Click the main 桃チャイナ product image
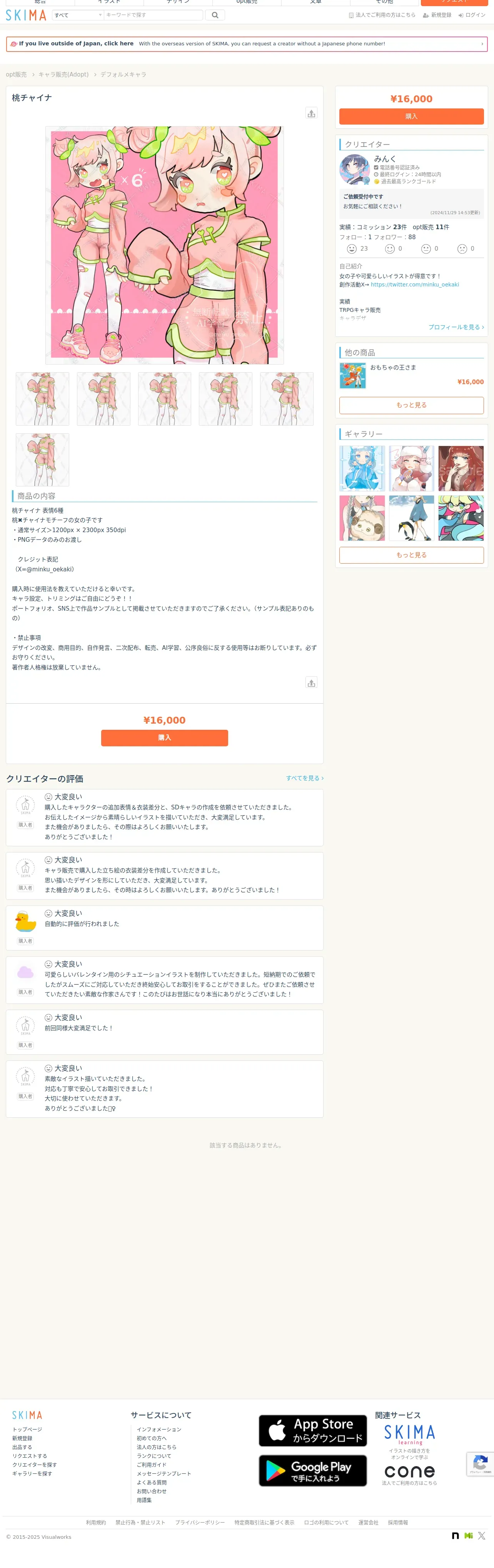Image resolution: width=494 pixels, height=1568 pixels. (164, 245)
